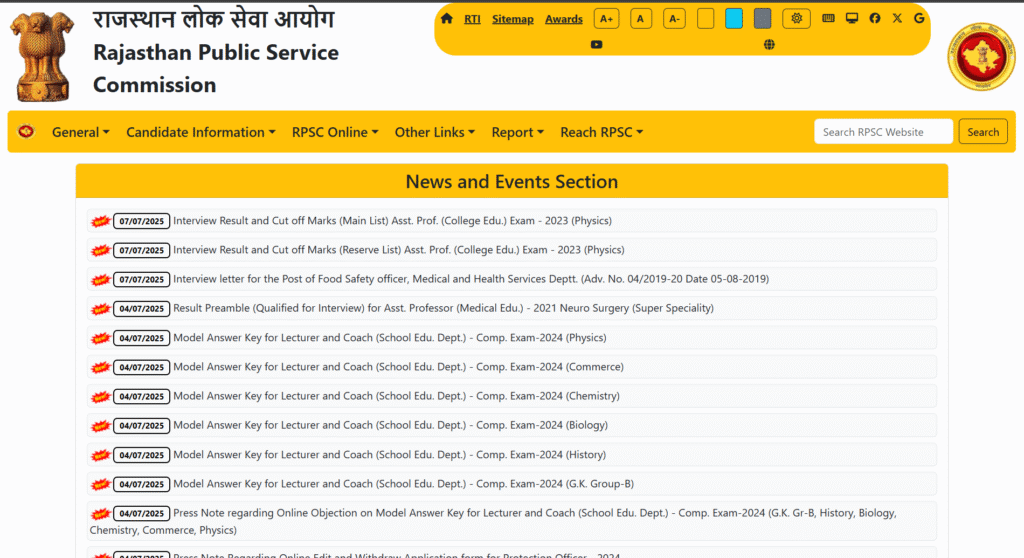This screenshot has width=1024, height=558.
Task: Open Model Answer Key History notice
Action: point(389,455)
